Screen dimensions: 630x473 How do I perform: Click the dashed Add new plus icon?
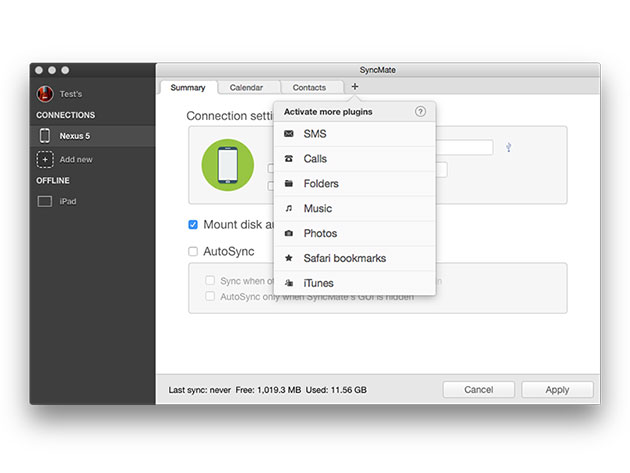tap(45, 160)
